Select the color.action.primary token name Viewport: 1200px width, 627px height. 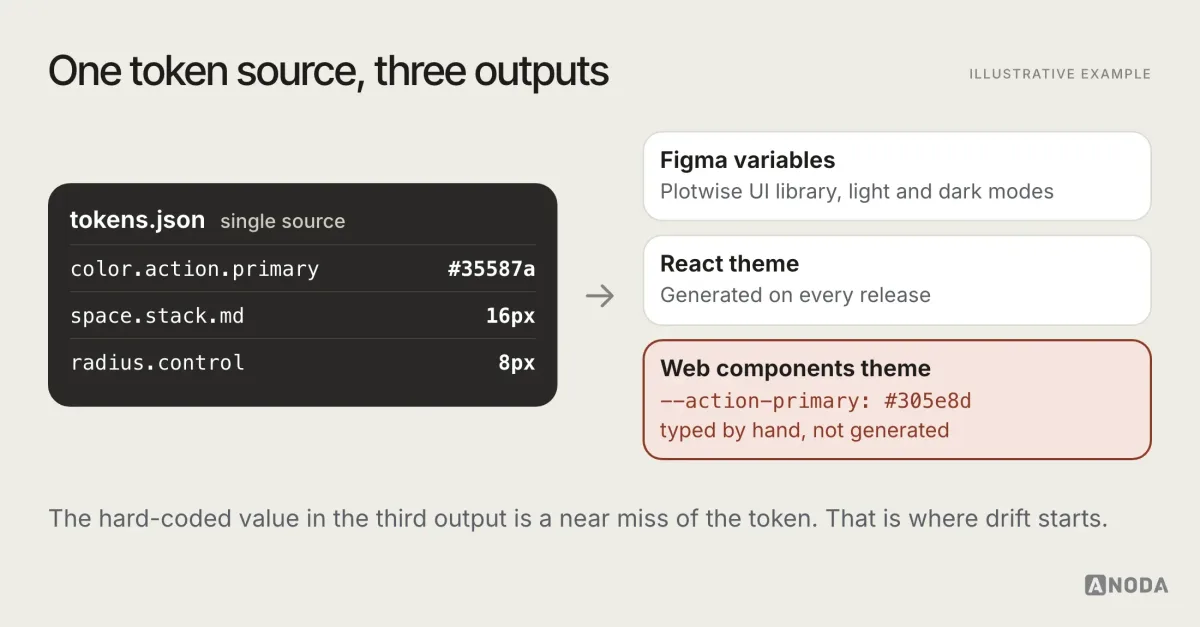click(x=195, y=269)
